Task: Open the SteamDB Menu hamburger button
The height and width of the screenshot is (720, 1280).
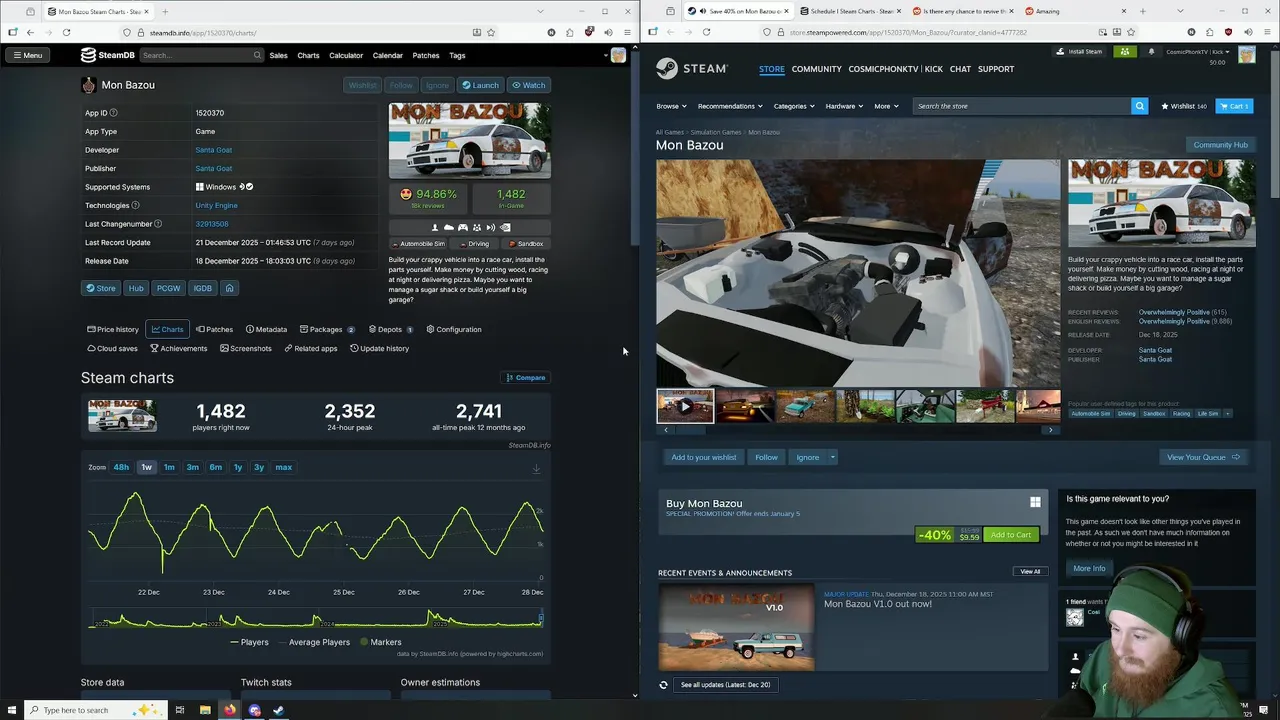Action: click(x=28, y=55)
